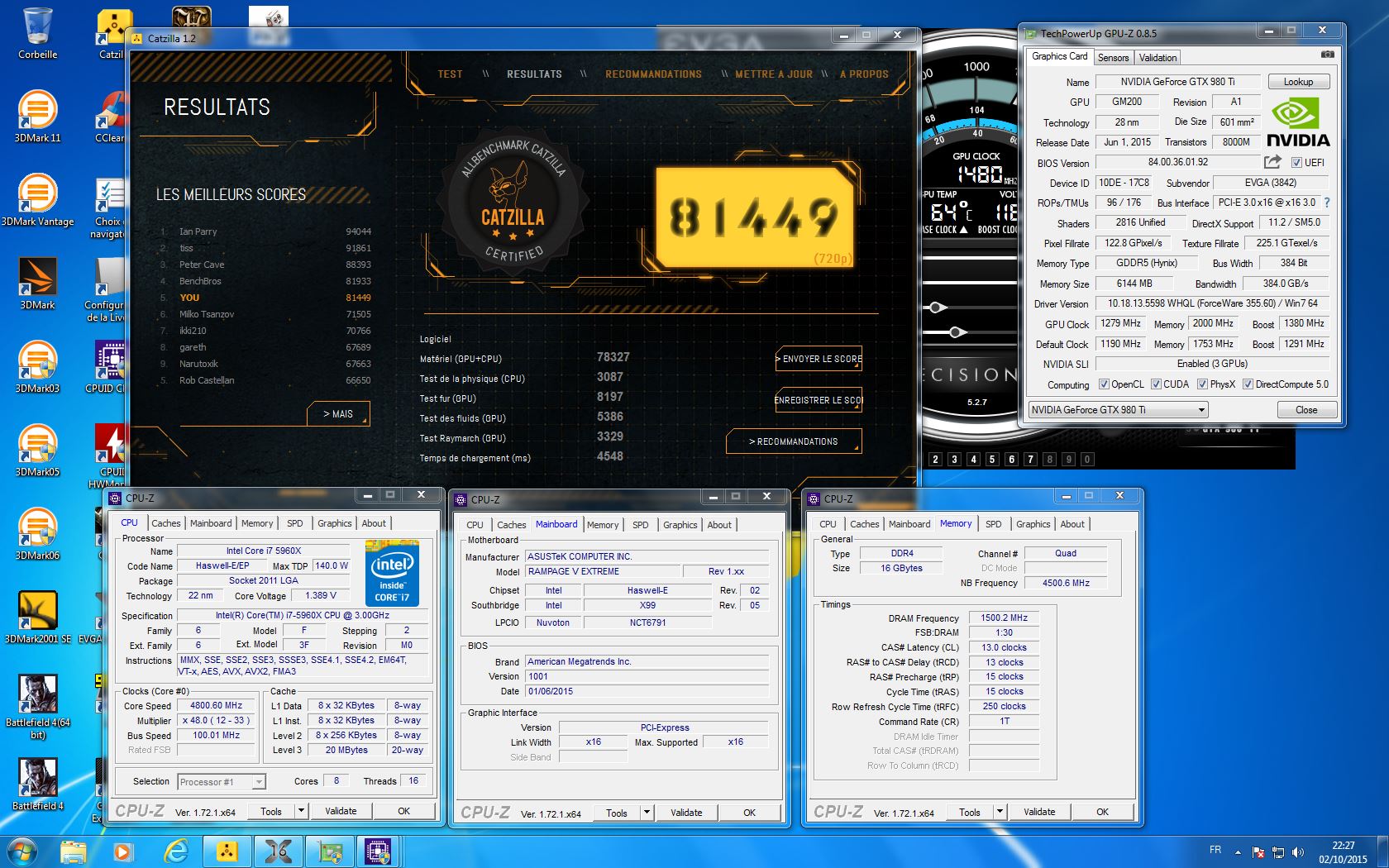Toggle the CUDA checkbox in GPU-Z
1389x868 pixels.
coord(1157,384)
